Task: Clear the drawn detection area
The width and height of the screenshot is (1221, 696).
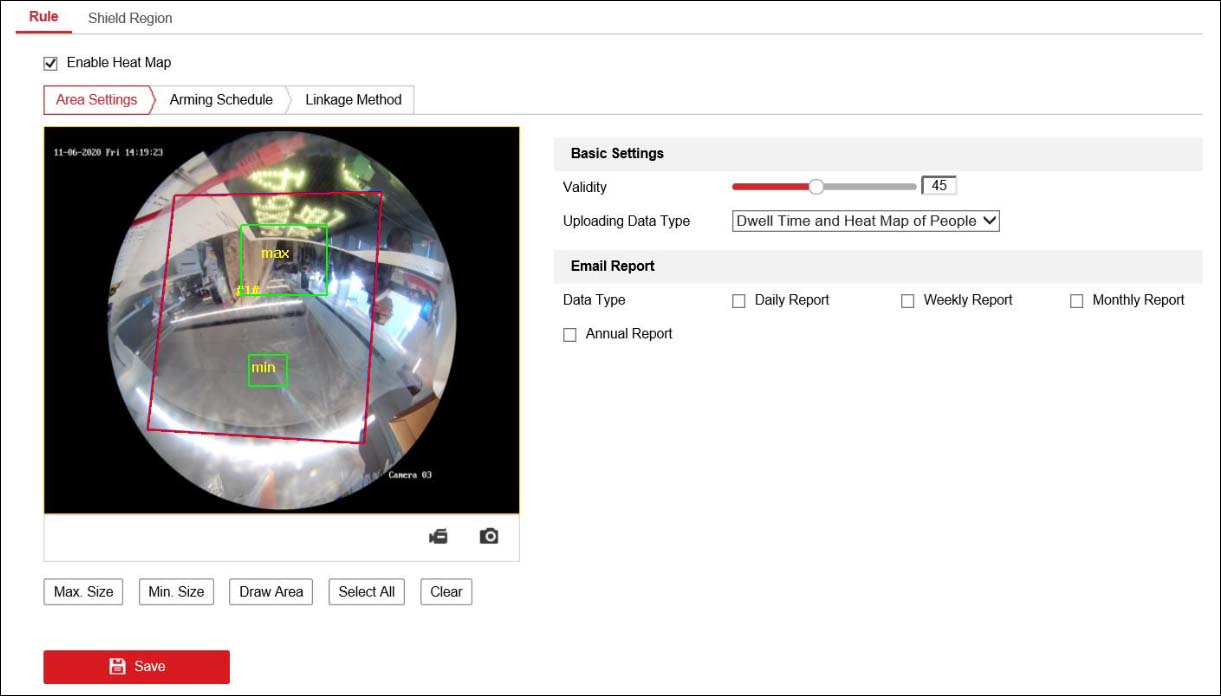Action: tap(445, 591)
